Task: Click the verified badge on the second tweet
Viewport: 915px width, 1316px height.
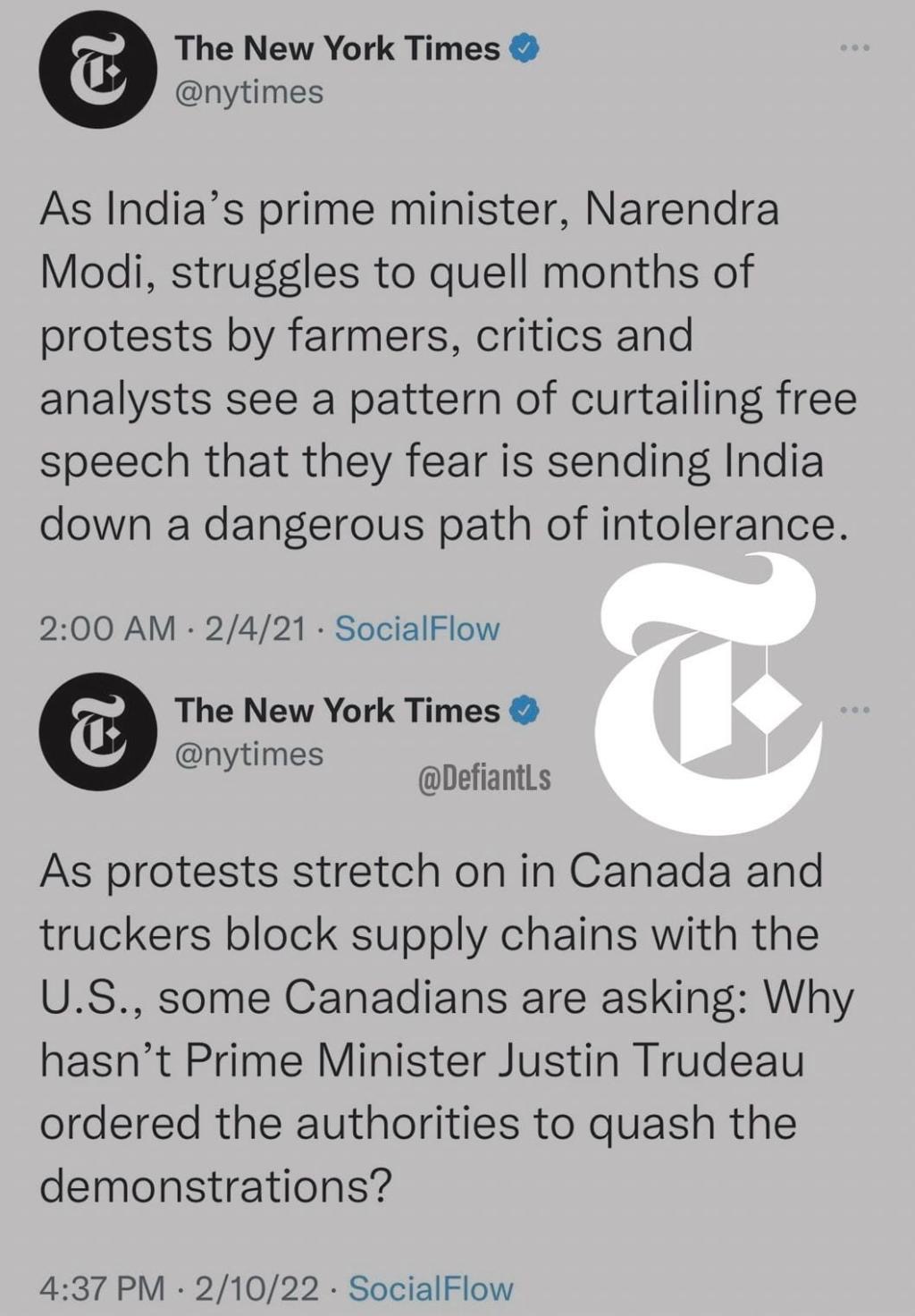Action: tap(525, 711)
